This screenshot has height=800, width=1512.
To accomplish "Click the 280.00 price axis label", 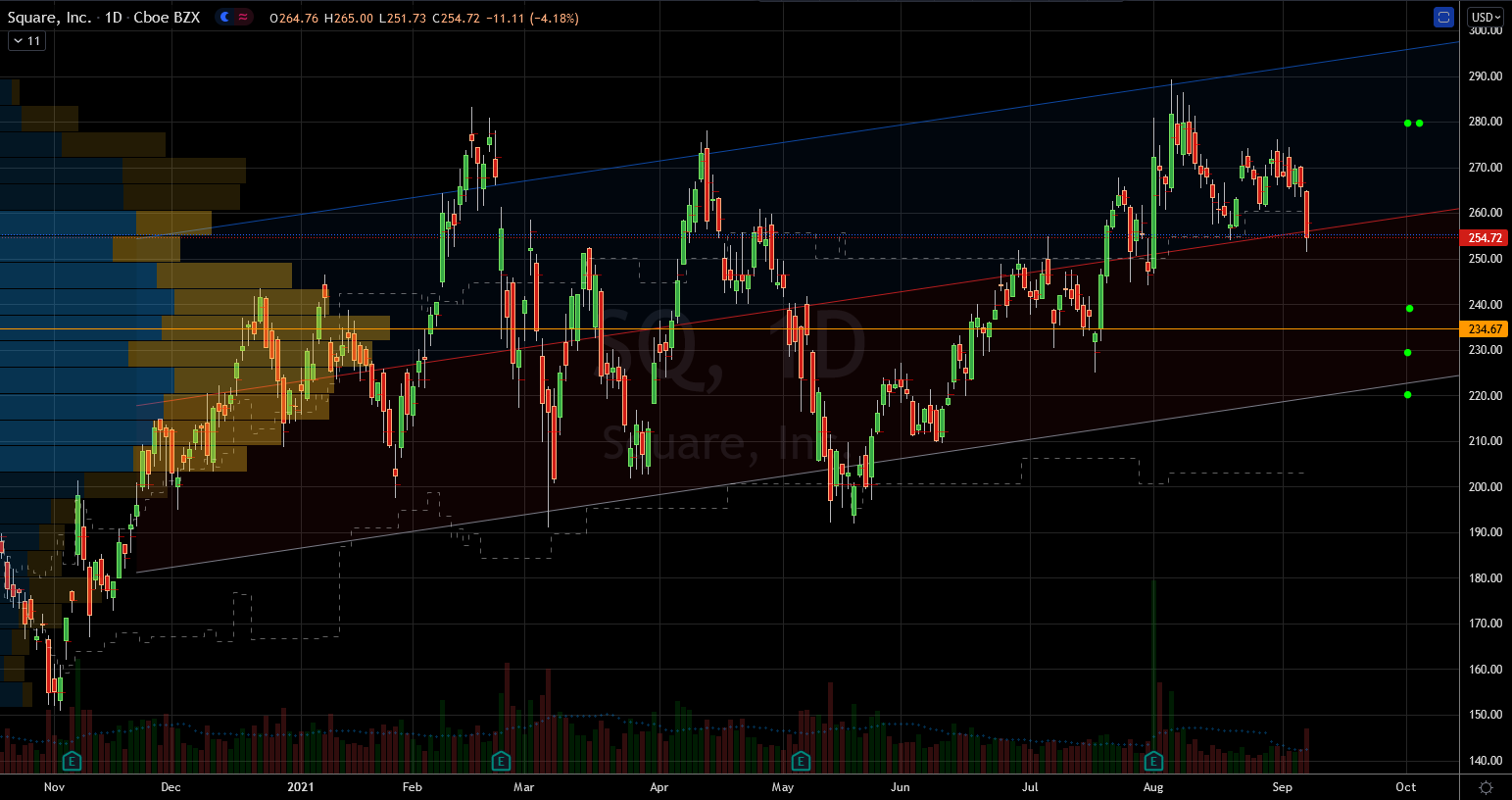I will 1486,122.
